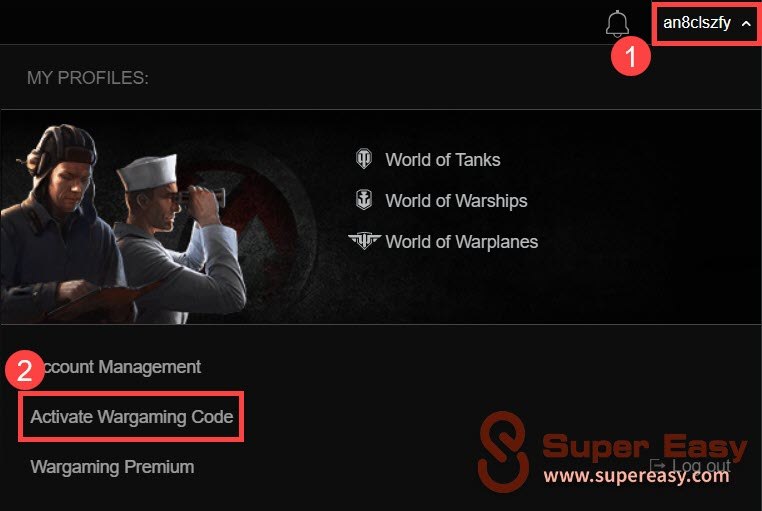Viewport: 762px width, 511px height.
Task: Open the notifications bell
Action: point(617,24)
